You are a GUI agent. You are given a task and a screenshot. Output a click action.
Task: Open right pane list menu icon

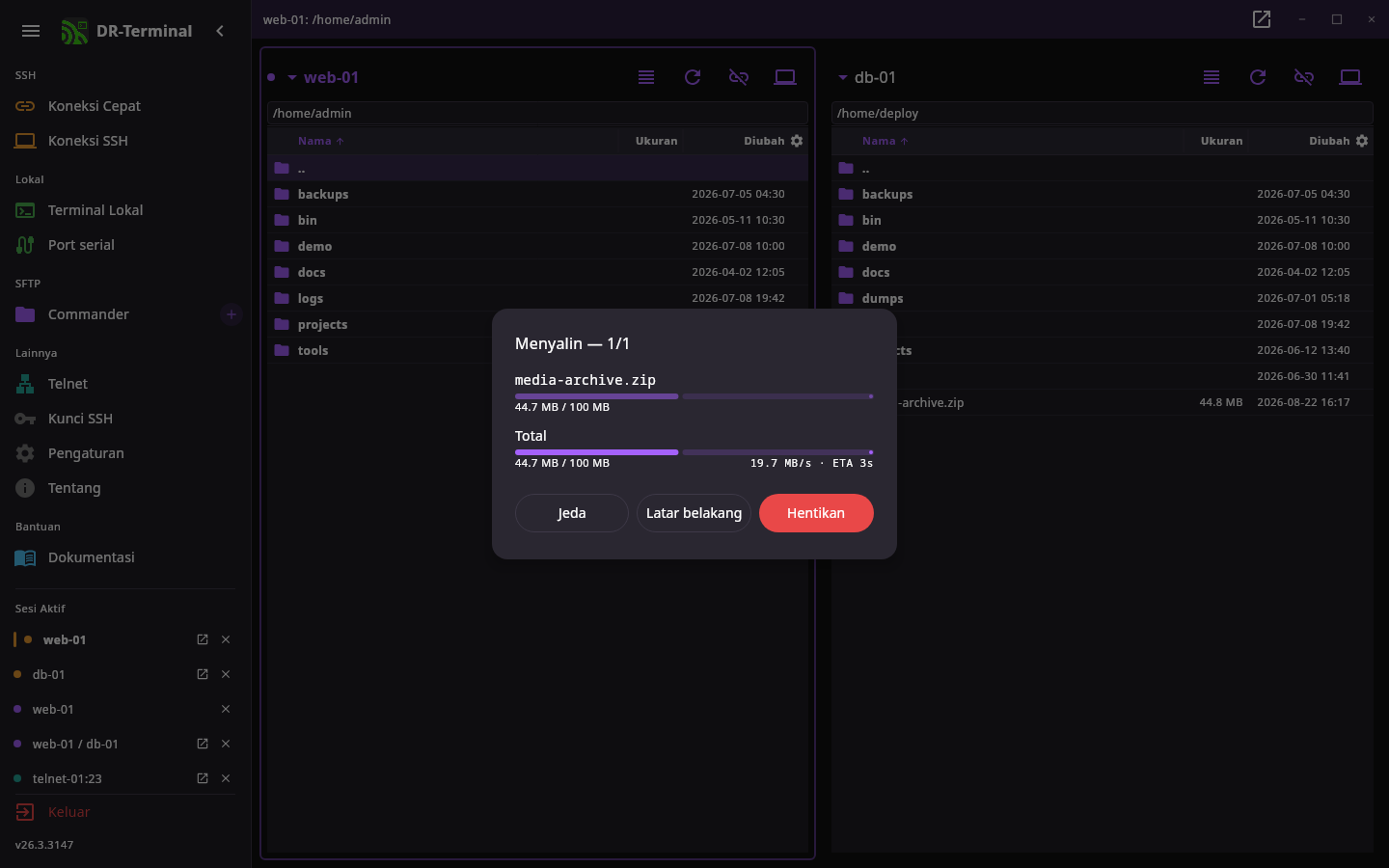1212,77
